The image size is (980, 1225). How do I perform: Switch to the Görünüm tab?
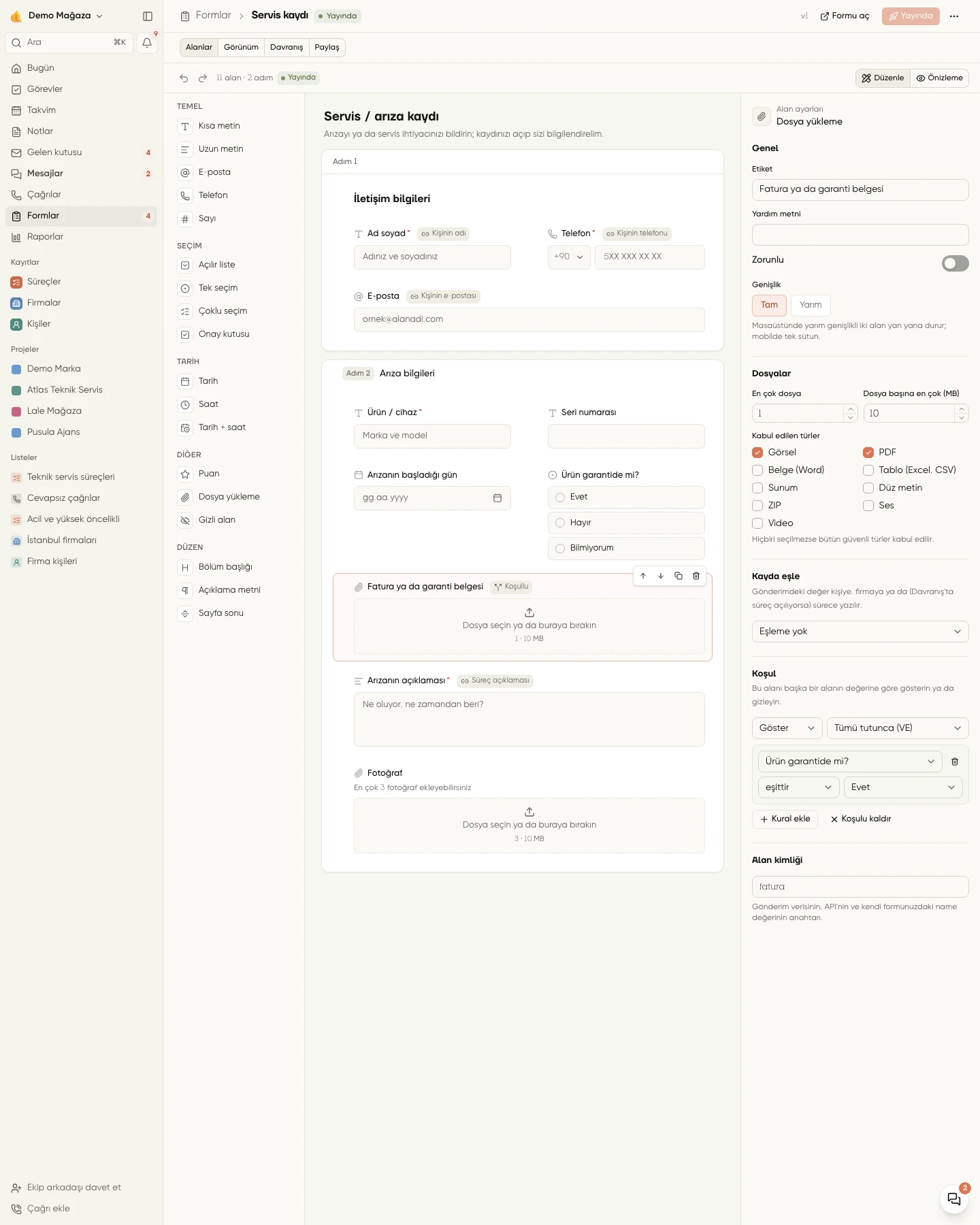[241, 48]
